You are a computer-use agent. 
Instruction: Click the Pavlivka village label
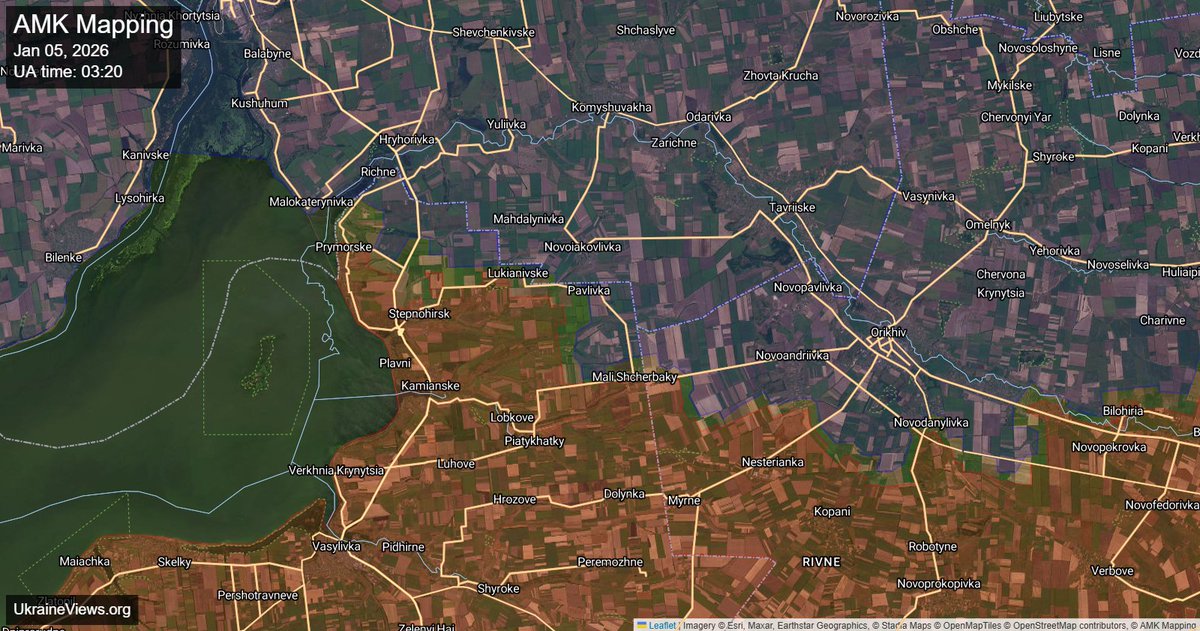click(588, 291)
